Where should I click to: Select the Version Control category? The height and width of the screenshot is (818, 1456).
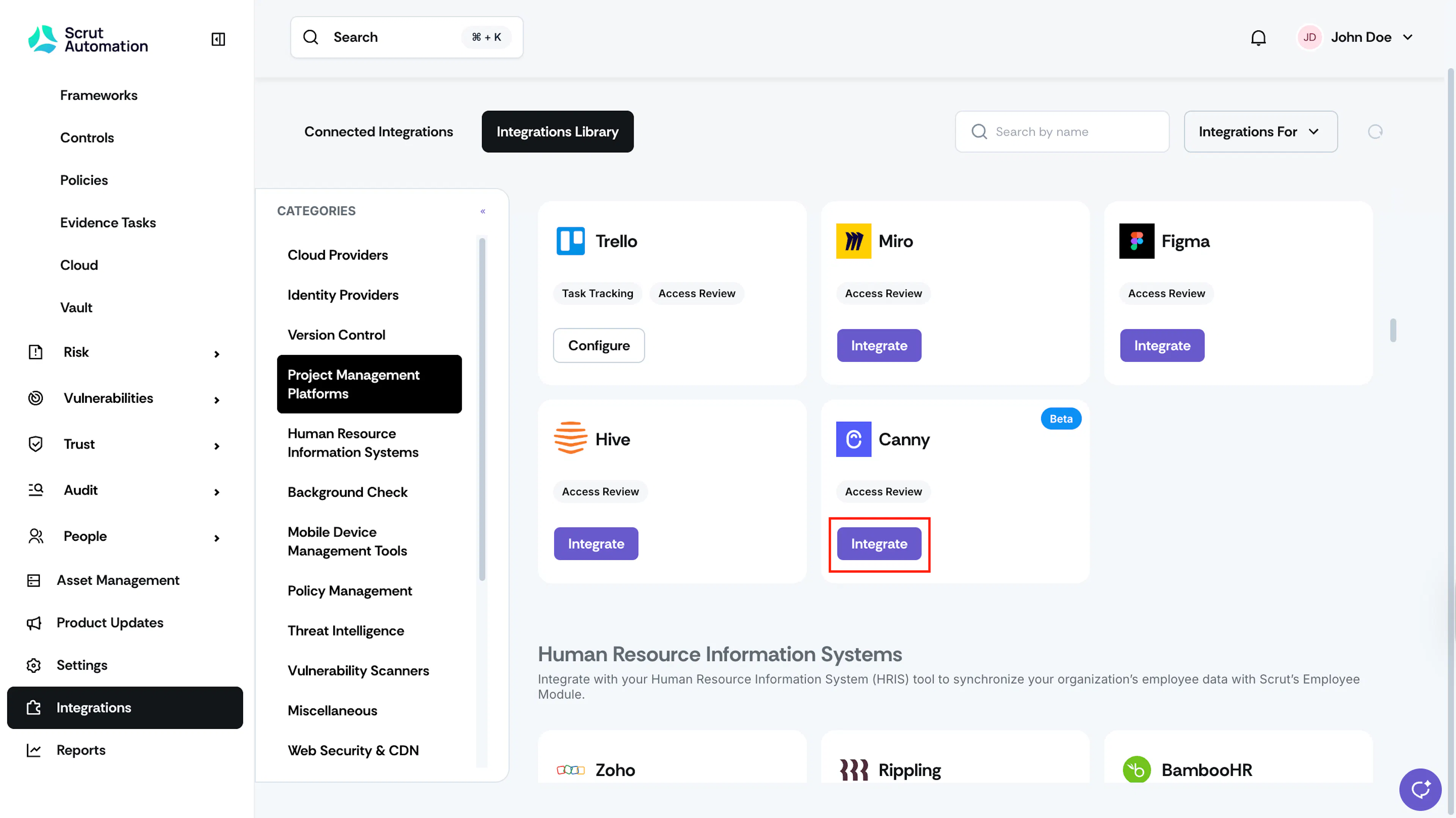(x=336, y=334)
